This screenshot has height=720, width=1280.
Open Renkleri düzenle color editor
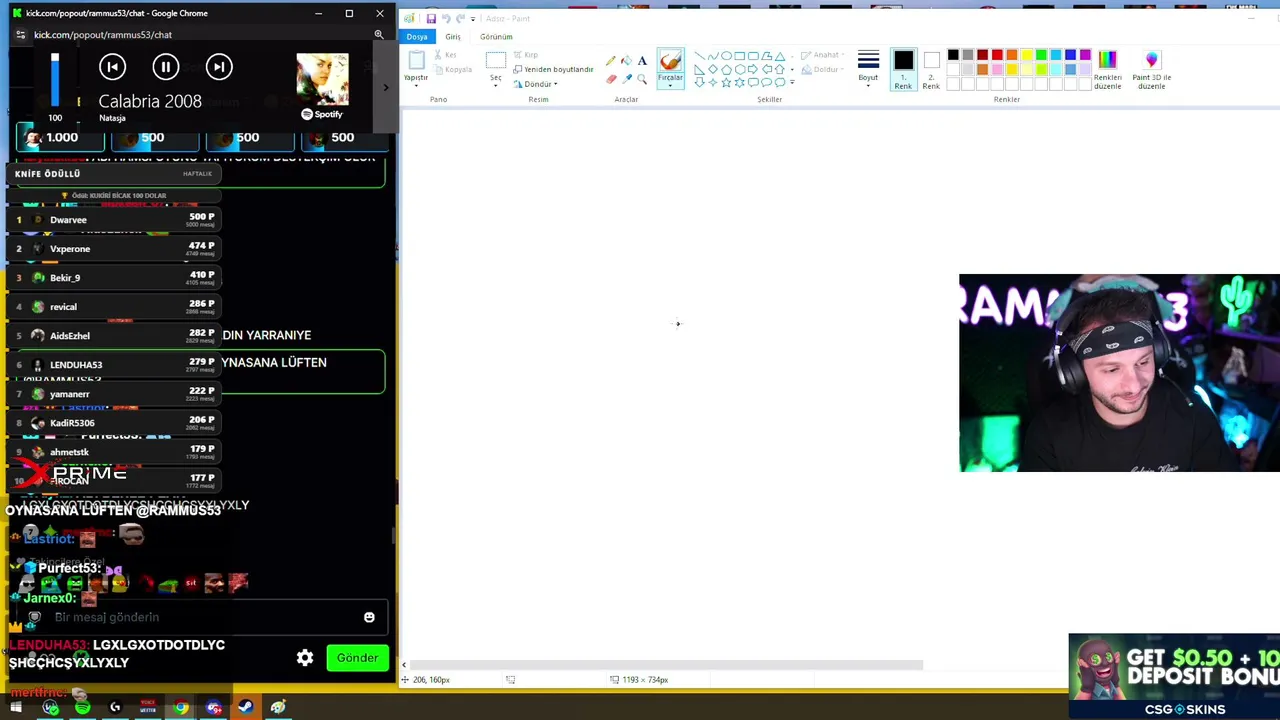[x=1107, y=70]
